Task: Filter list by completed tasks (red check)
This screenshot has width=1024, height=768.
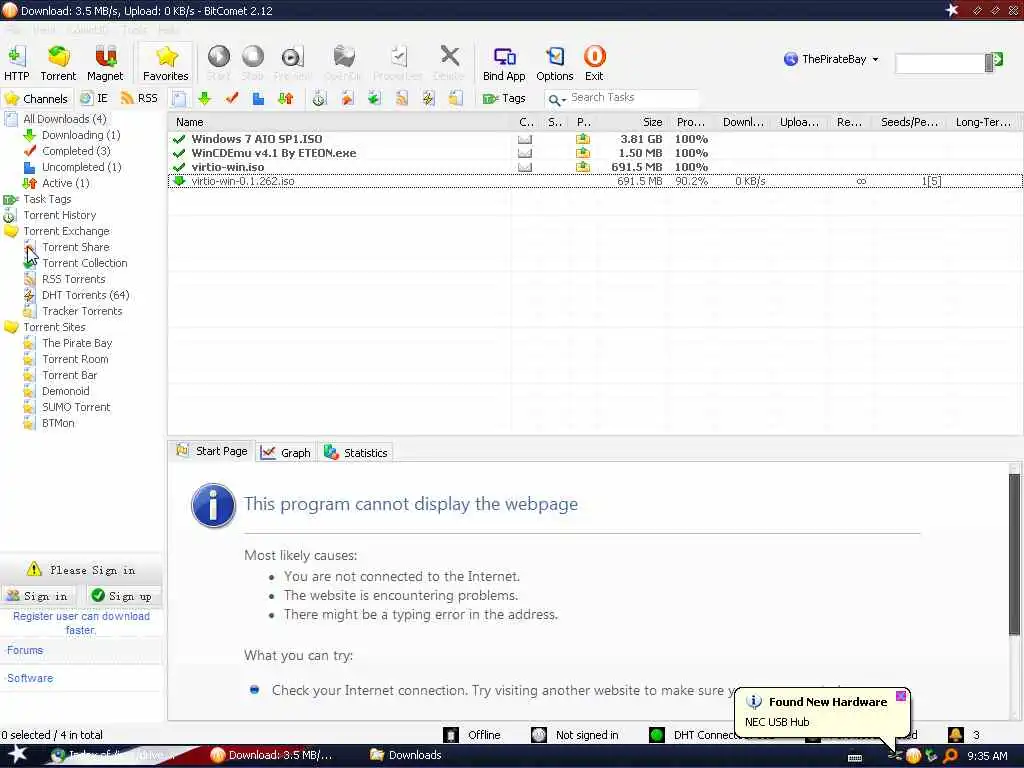Action: coord(232,99)
